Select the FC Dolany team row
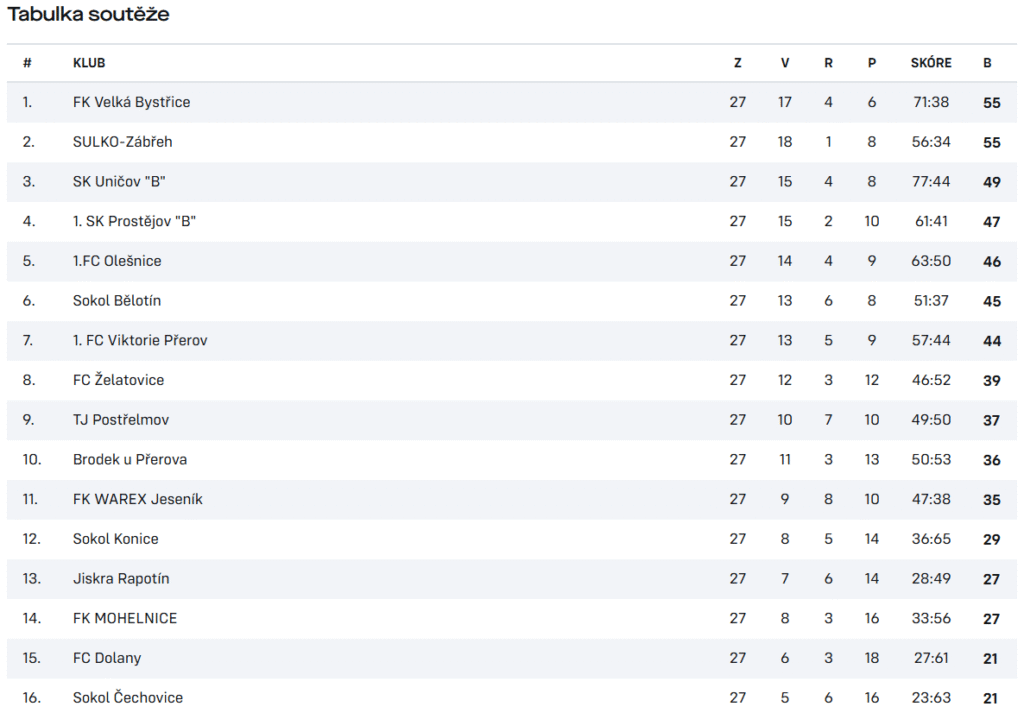1024x713 pixels. [511, 658]
